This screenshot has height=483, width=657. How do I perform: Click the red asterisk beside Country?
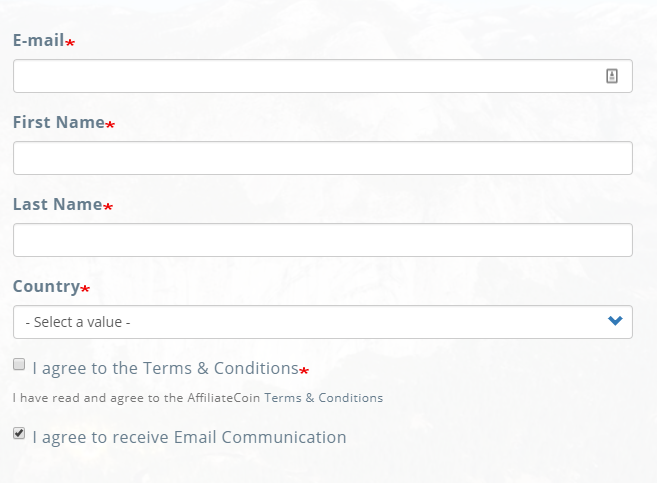coord(85,289)
